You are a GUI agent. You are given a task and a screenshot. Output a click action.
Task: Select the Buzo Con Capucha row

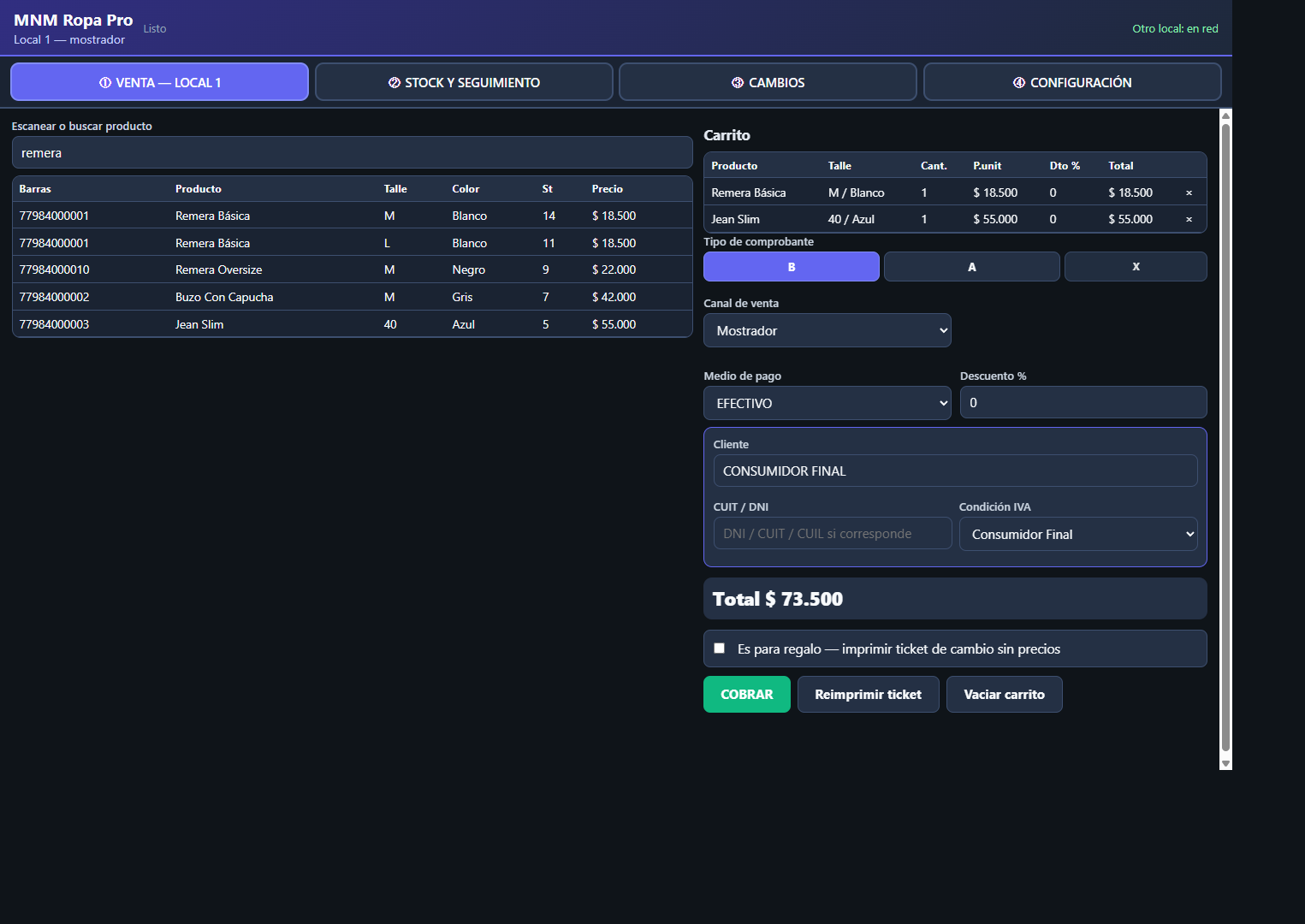pos(353,297)
